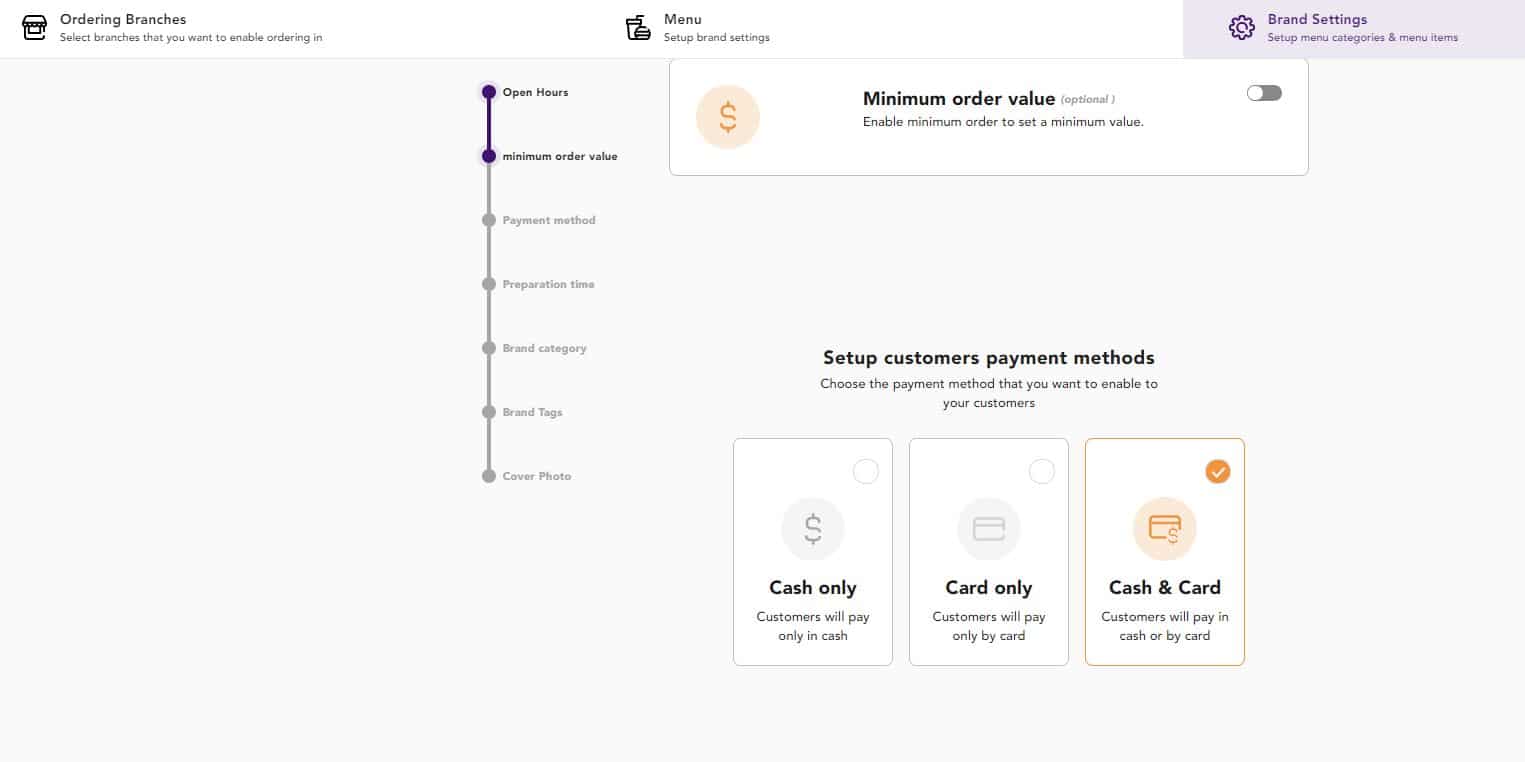Go to the Brand category step
The image size is (1525, 762).
[544, 348]
